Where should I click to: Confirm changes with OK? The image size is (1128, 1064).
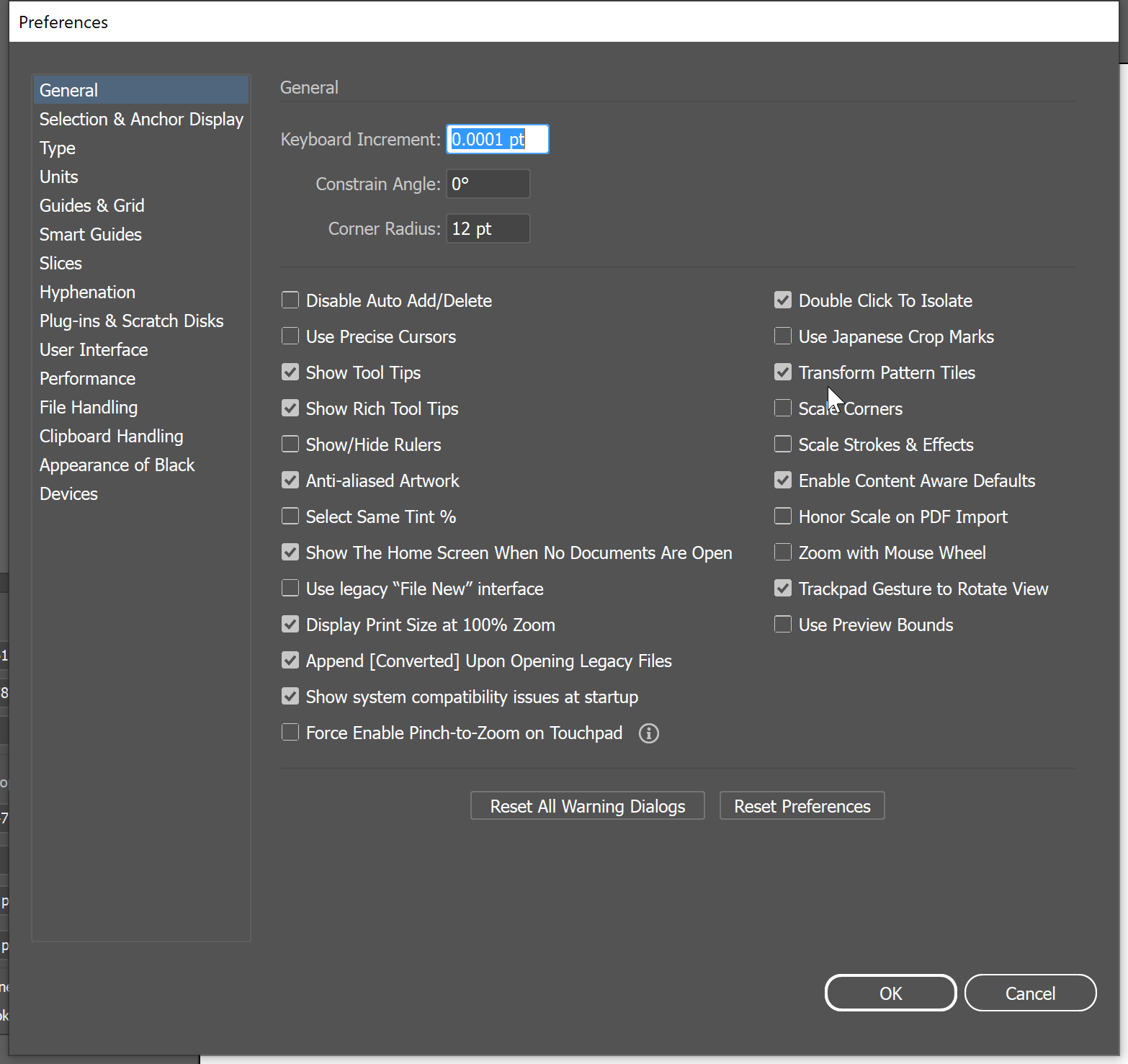[890, 993]
